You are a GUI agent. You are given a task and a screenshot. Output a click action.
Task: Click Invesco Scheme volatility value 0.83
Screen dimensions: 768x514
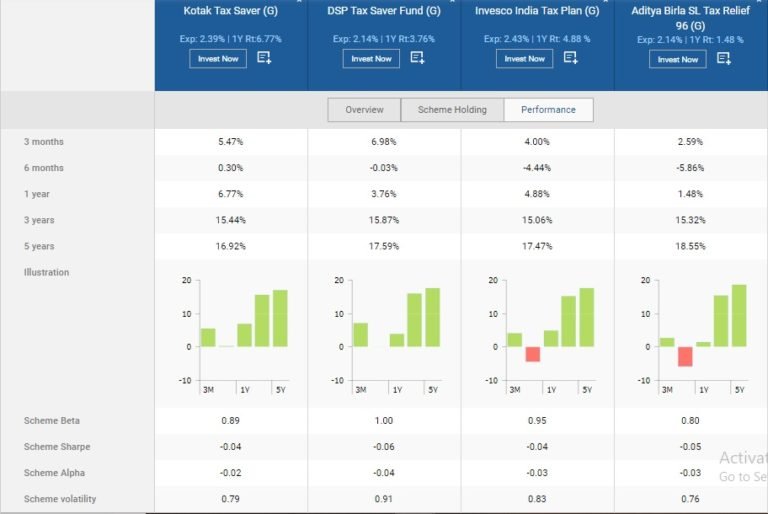(x=537, y=499)
